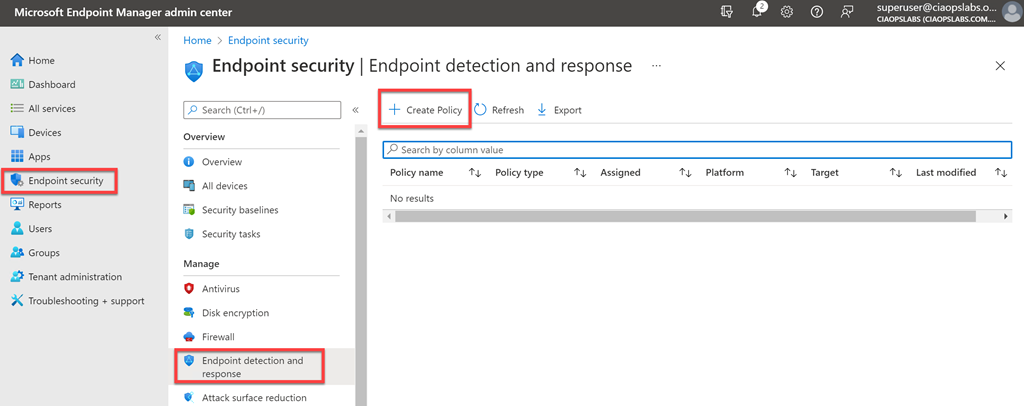1024x406 pixels.
Task: Open the directory and subscription icon
Action: click(x=727, y=12)
